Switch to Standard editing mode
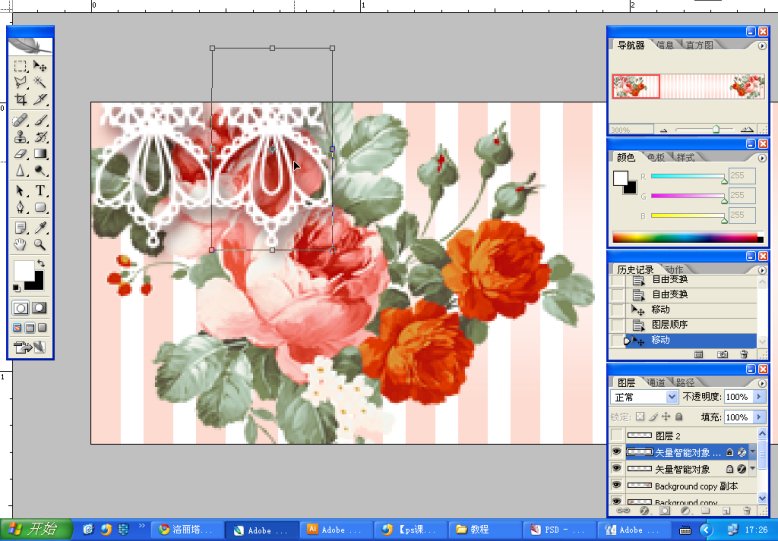Viewport: 778px width, 541px height. (x=21, y=308)
